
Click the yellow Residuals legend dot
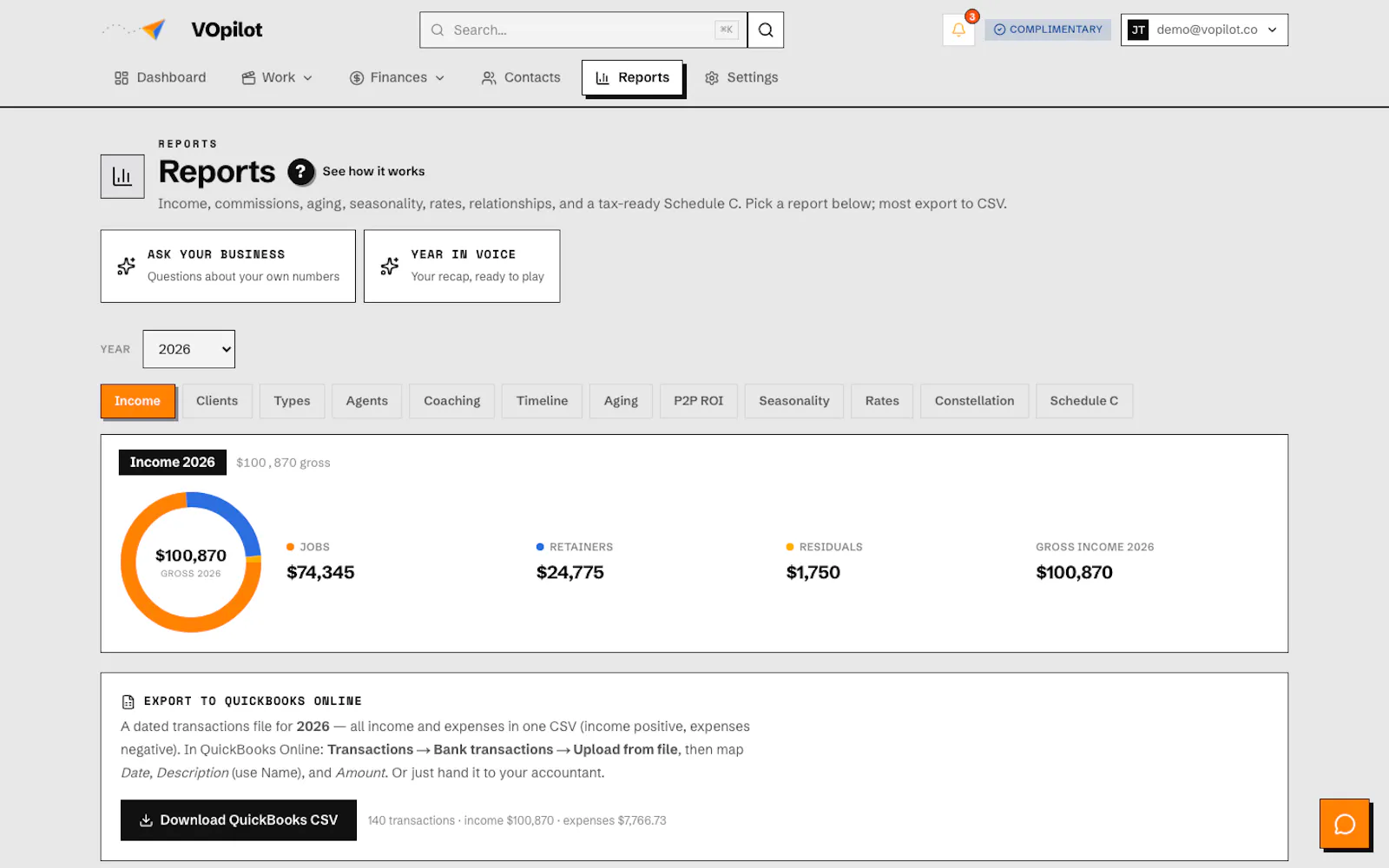pos(790,547)
